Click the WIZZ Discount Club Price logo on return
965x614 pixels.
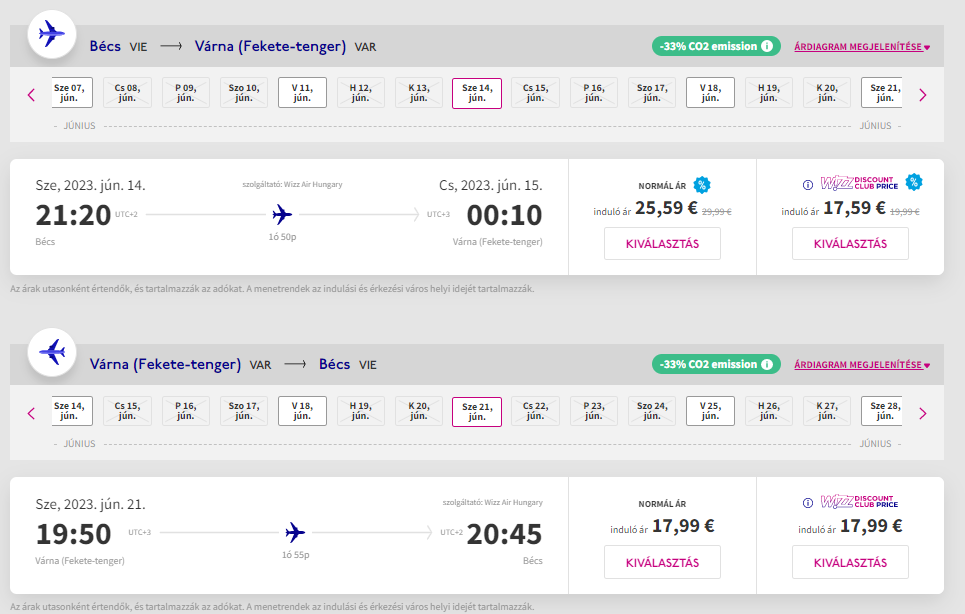[856, 502]
